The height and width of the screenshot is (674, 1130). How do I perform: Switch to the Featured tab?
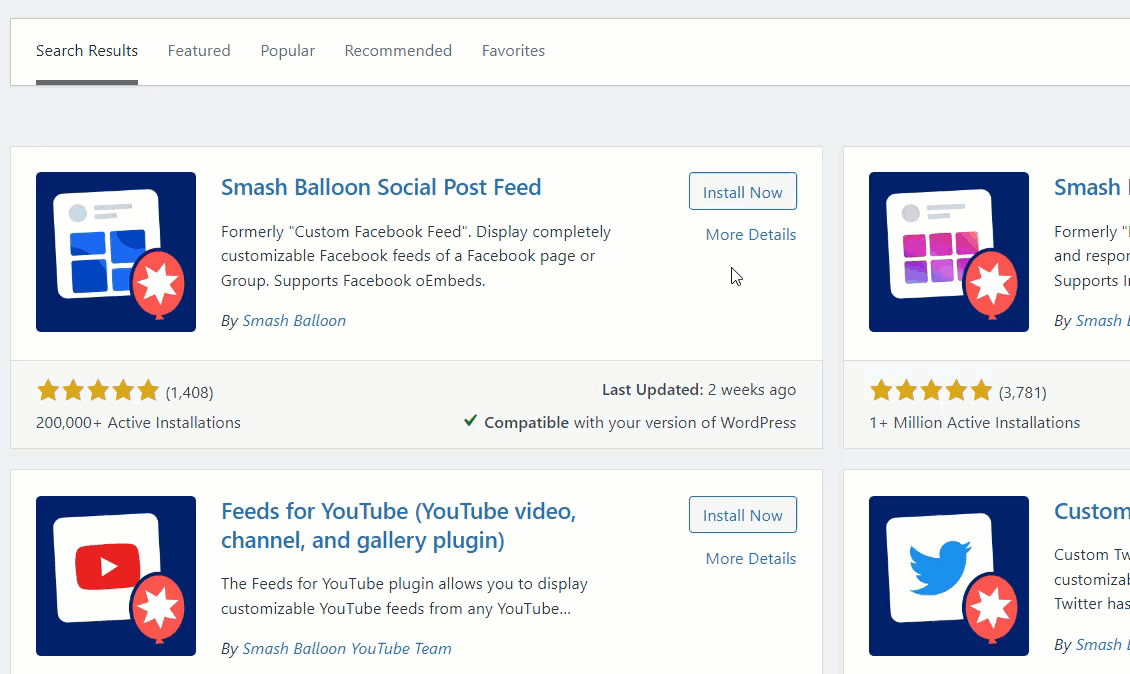point(199,51)
